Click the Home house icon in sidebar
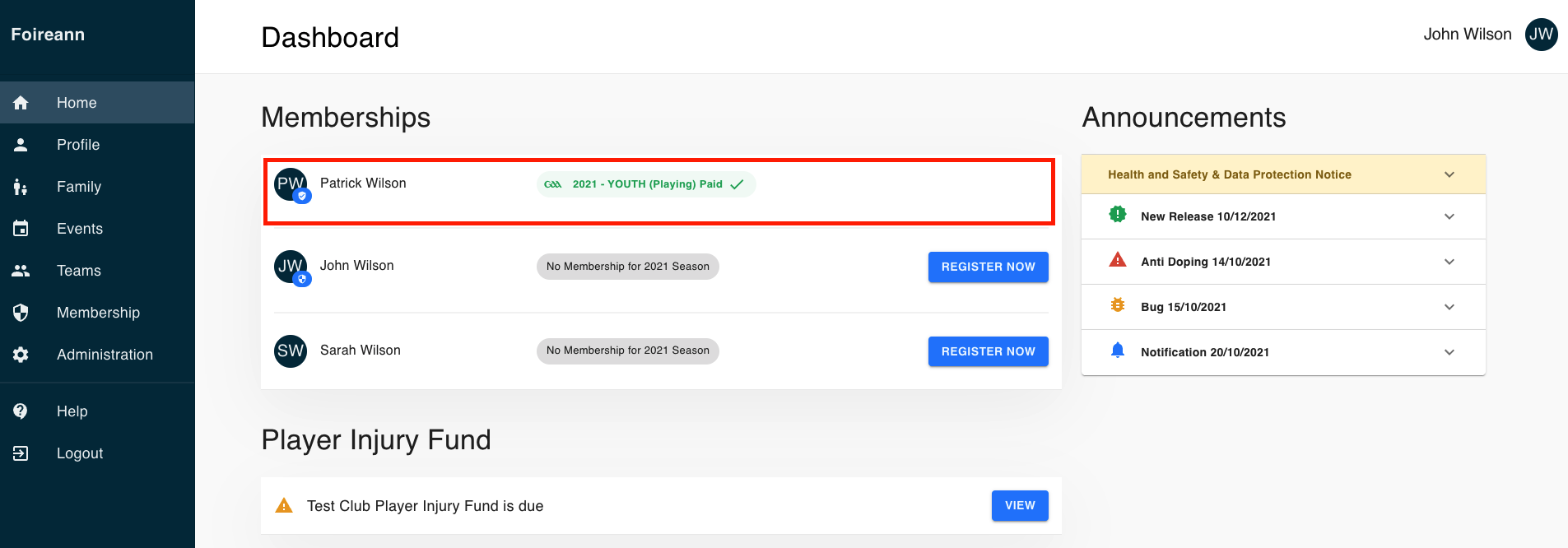The width and height of the screenshot is (1568, 548). coord(21,103)
